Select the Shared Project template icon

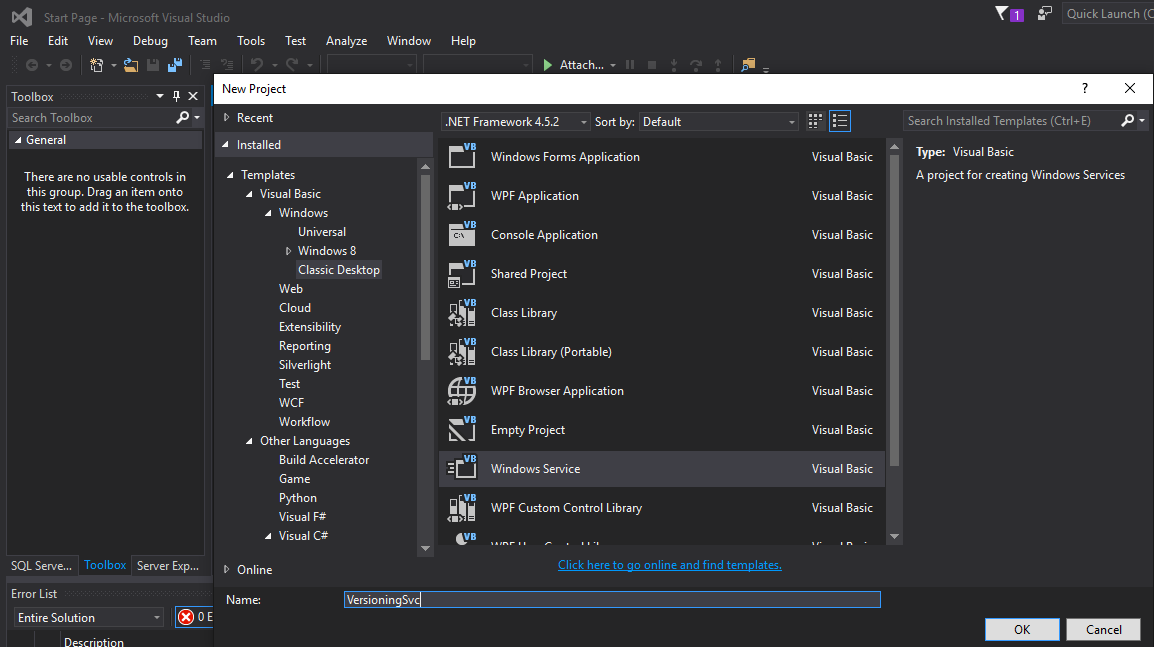click(x=462, y=273)
